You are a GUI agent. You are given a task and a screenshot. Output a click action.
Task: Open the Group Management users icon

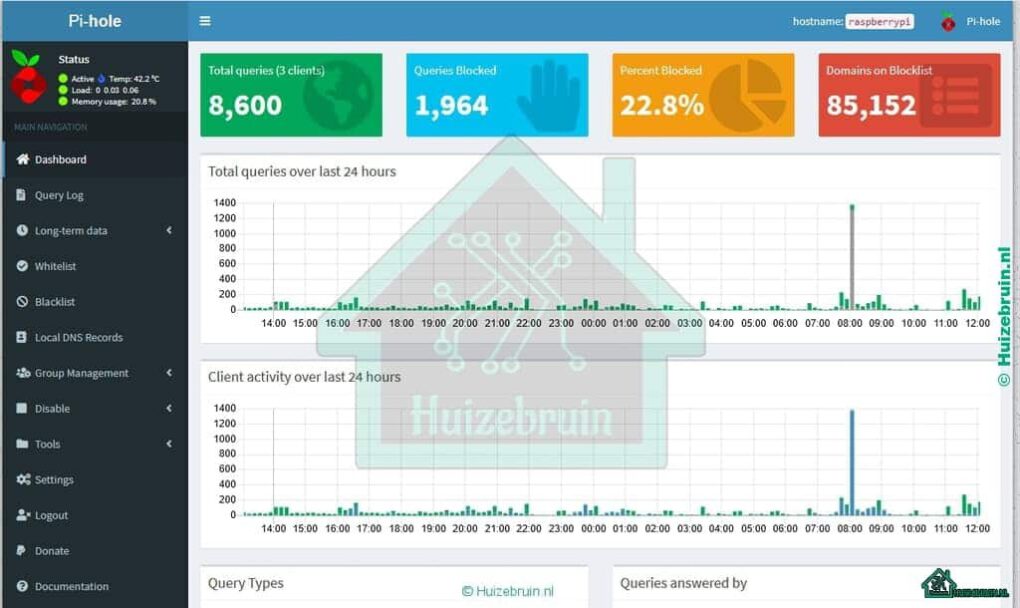coord(23,373)
